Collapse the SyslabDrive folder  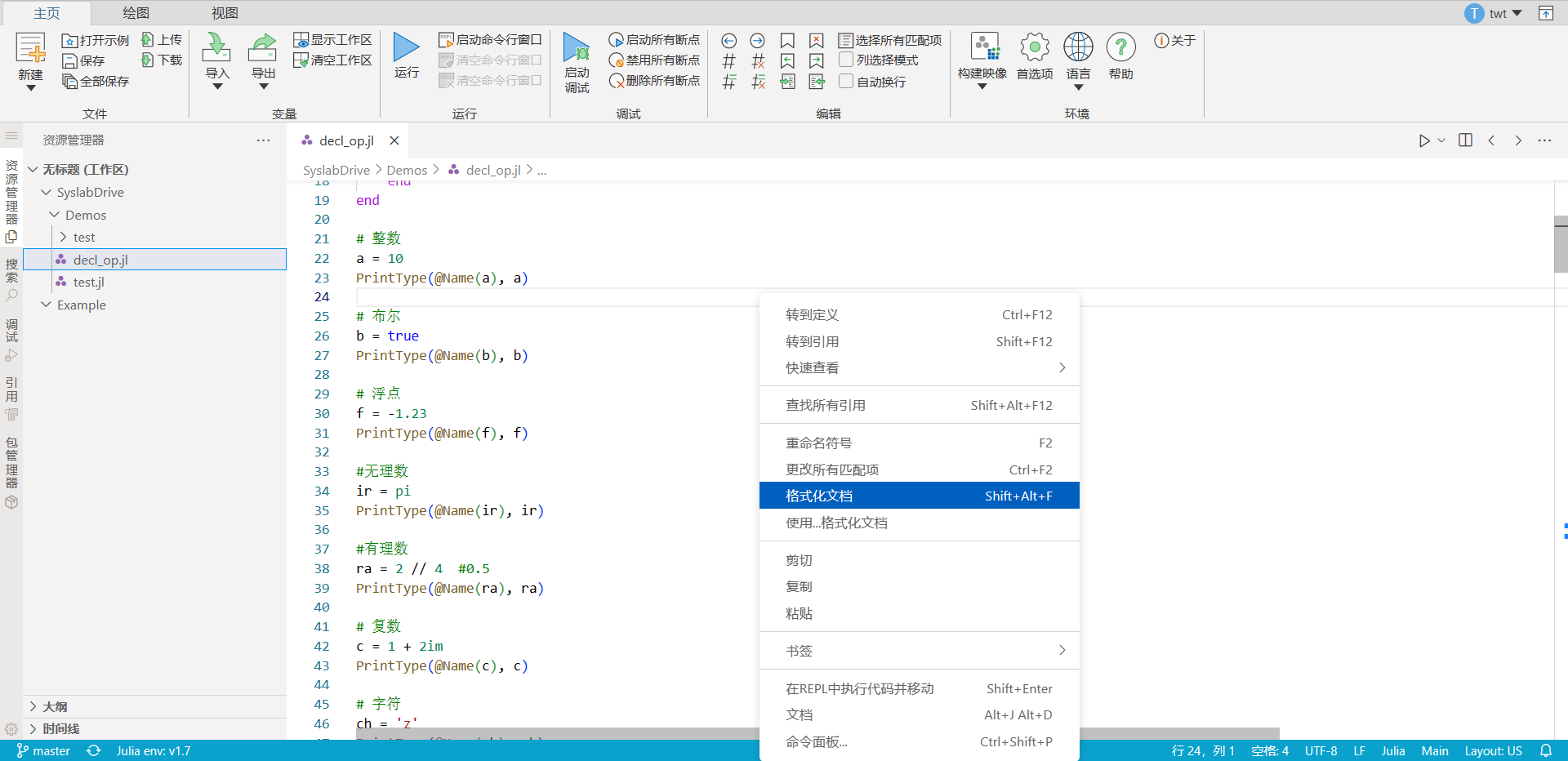(x=47, y=192)
